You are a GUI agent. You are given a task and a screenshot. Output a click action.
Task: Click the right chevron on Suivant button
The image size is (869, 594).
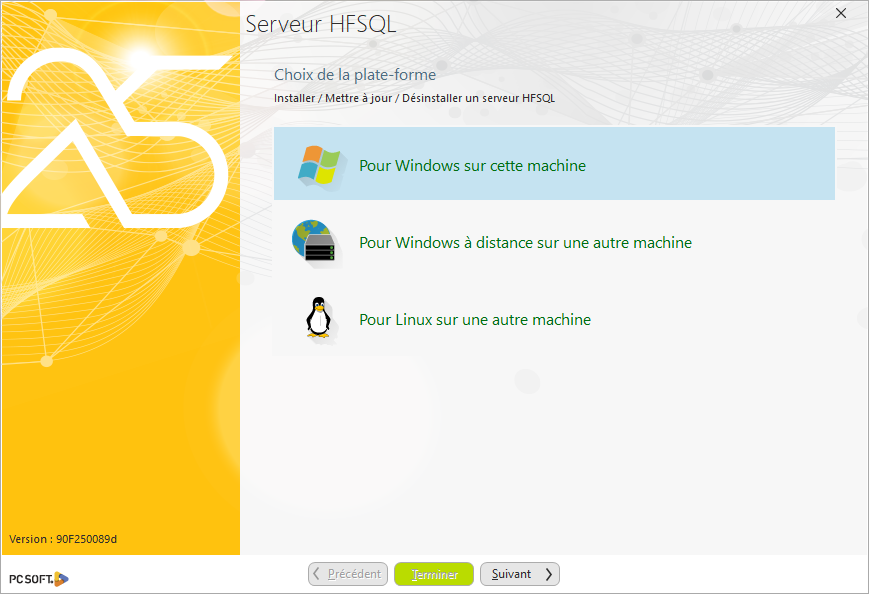[548, 573]
